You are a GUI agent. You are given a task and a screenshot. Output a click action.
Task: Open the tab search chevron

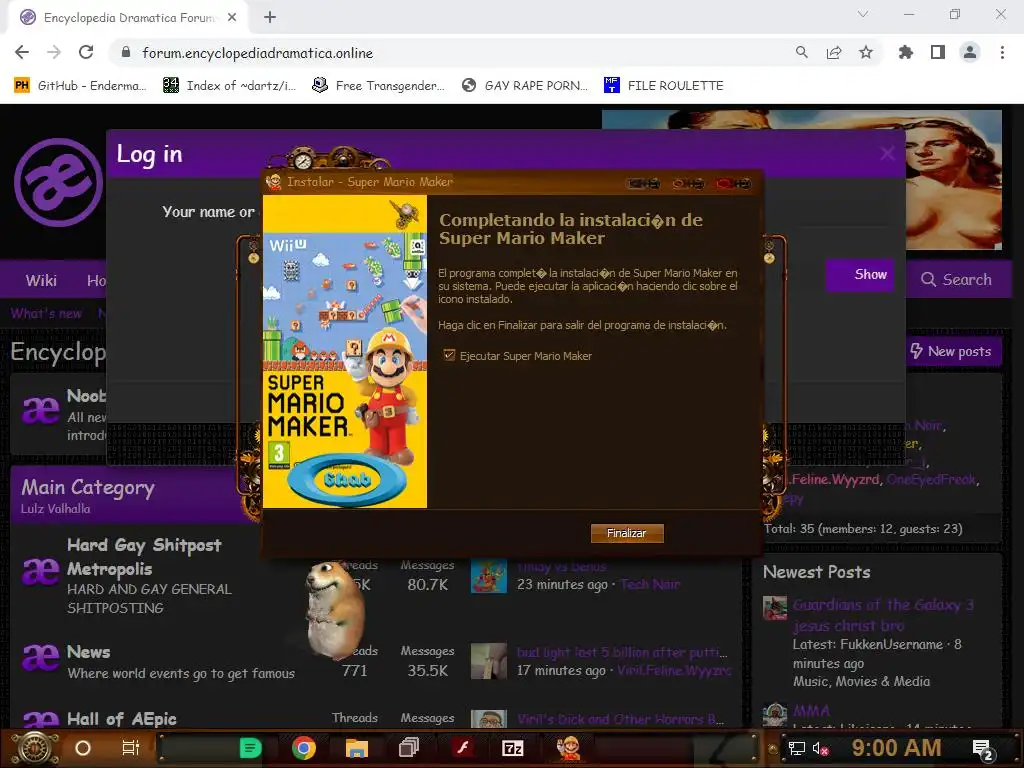[863, 14]
